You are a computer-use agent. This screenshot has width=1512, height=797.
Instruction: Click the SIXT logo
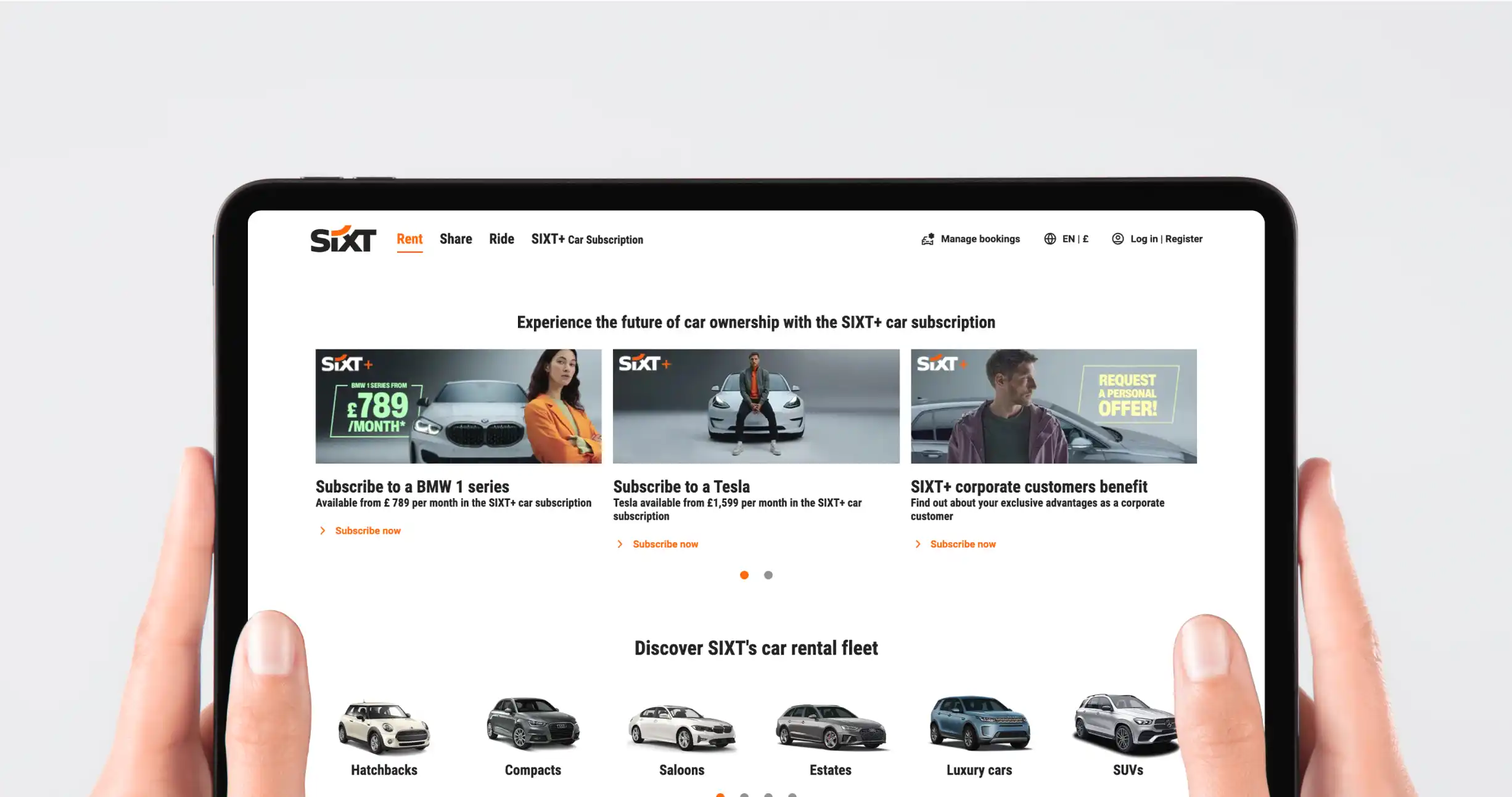pos(343,239)
